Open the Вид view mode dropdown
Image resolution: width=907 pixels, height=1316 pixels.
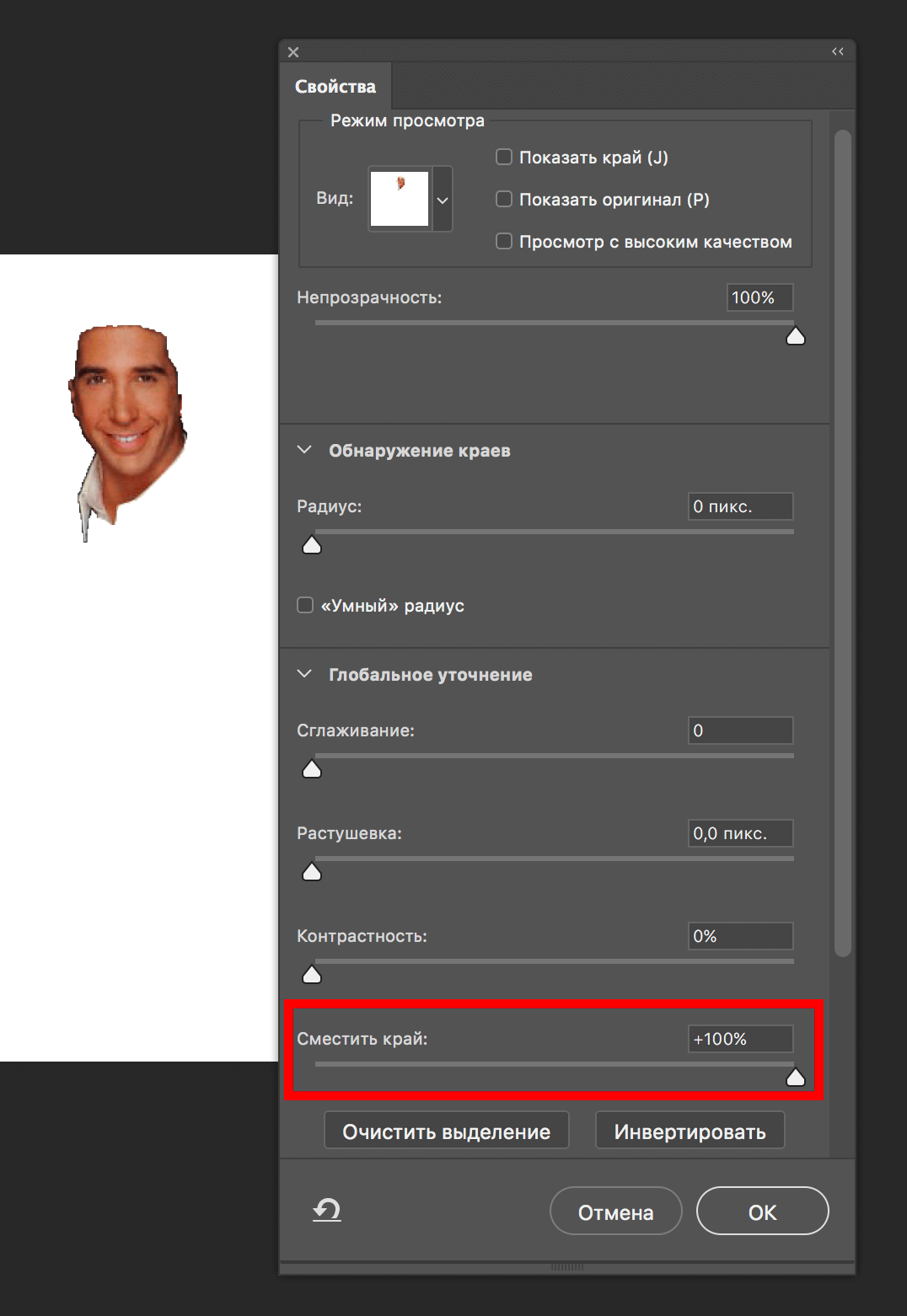443,199
